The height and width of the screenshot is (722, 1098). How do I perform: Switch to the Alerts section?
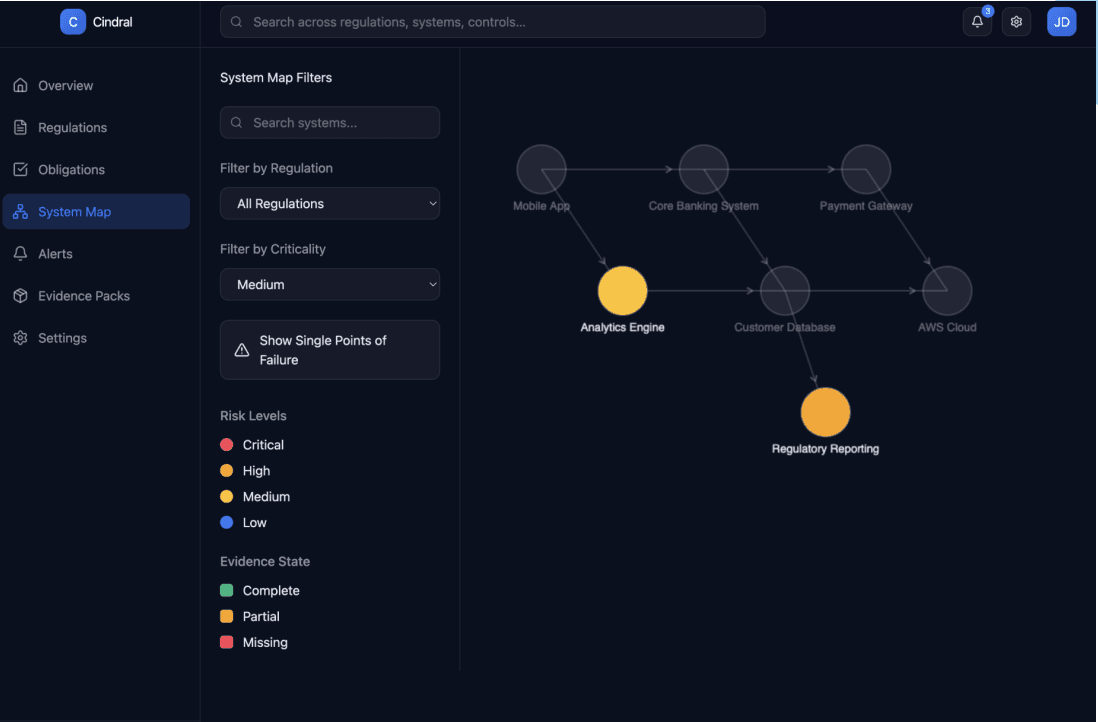coord(55,253)
